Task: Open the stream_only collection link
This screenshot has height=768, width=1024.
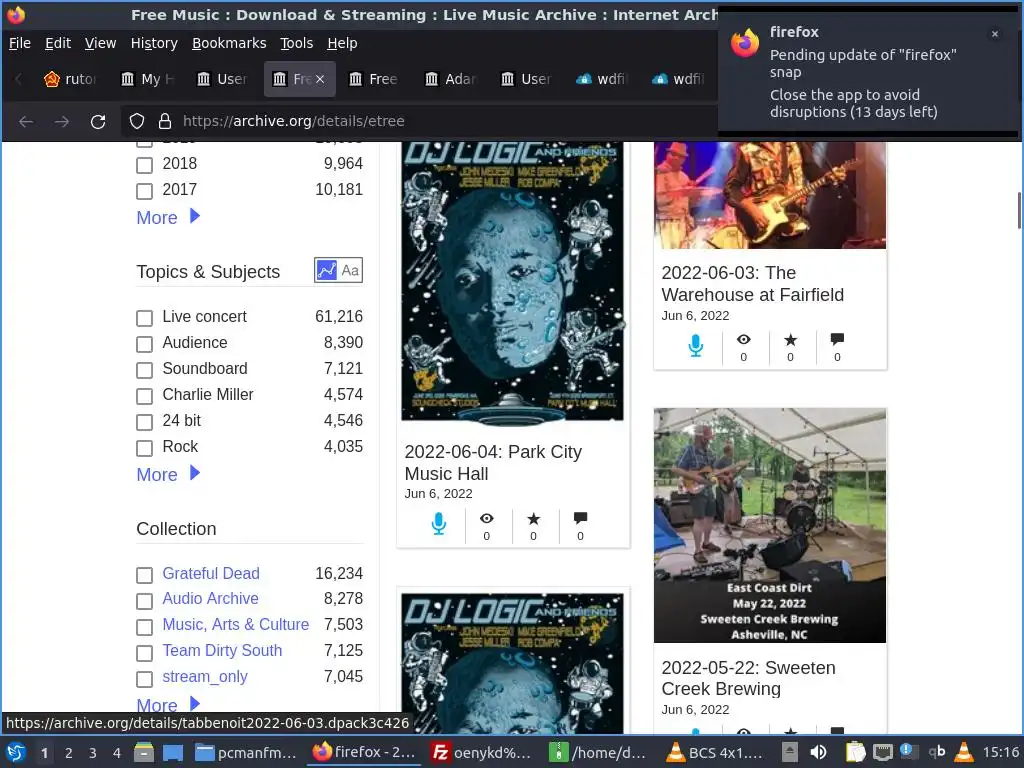Action: [205, 677]
